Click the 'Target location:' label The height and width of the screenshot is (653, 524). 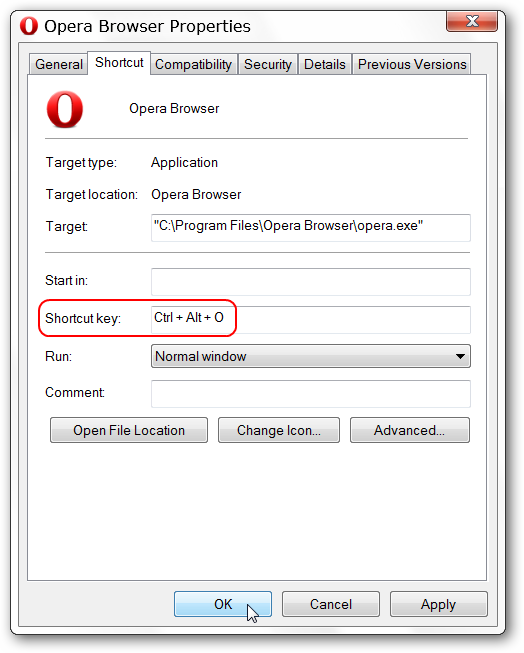coord(92,194)
